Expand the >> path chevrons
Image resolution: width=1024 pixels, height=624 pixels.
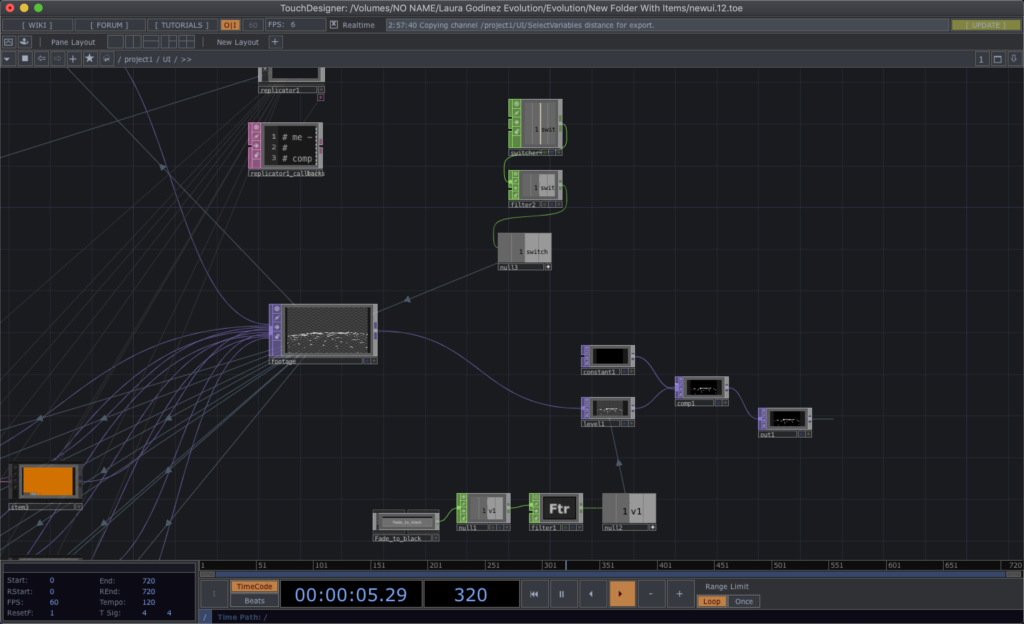point(186,59)
